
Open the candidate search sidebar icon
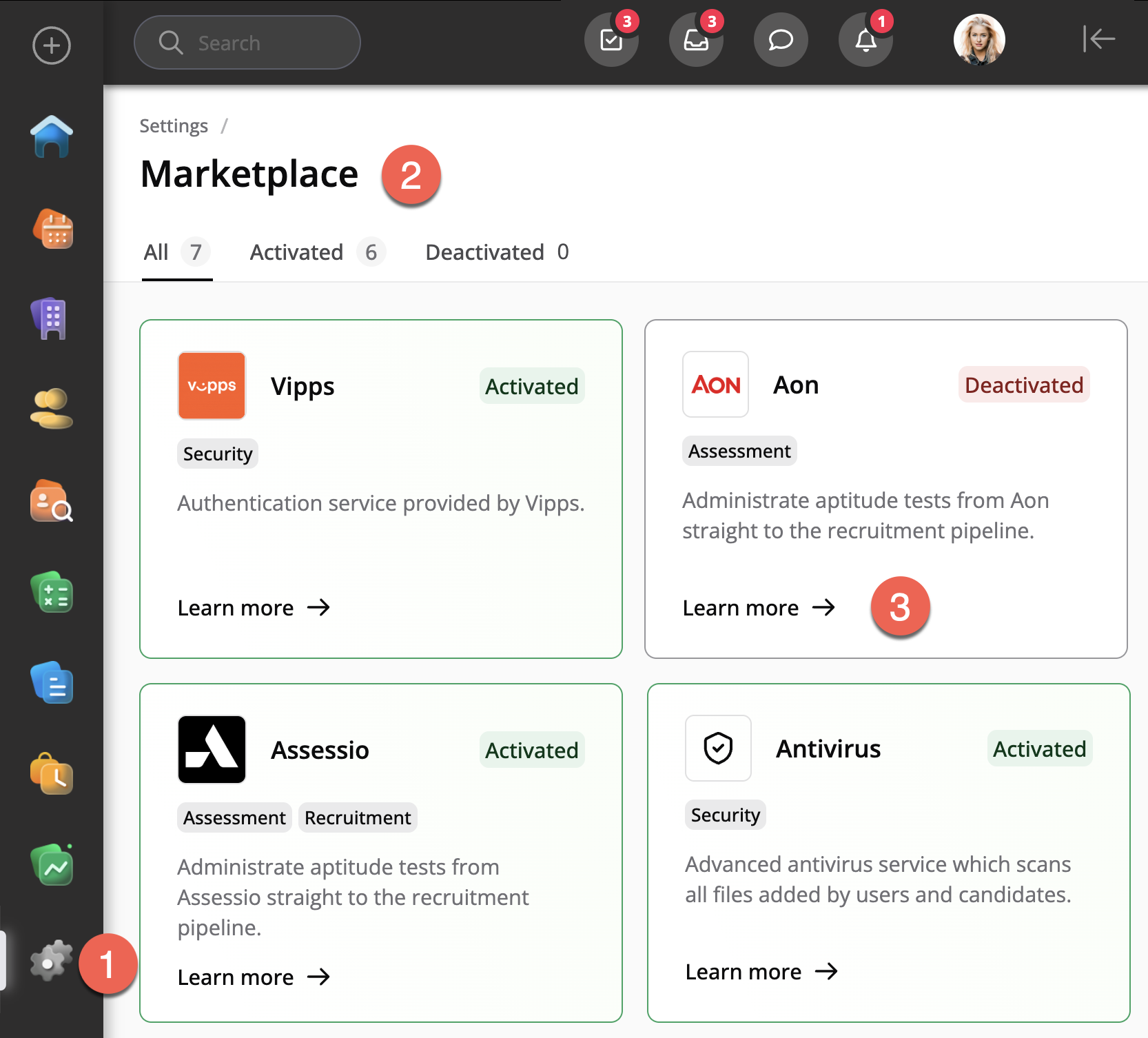(x=52, y=501)
